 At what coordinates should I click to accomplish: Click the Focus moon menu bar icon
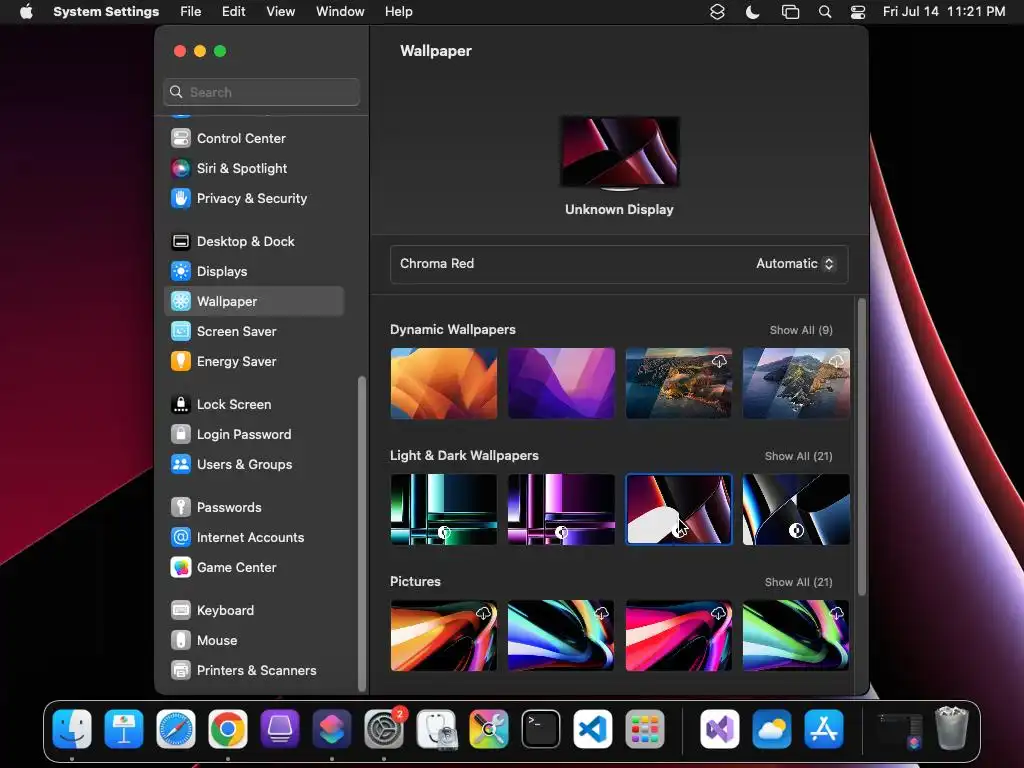click(x=752, y=12)
